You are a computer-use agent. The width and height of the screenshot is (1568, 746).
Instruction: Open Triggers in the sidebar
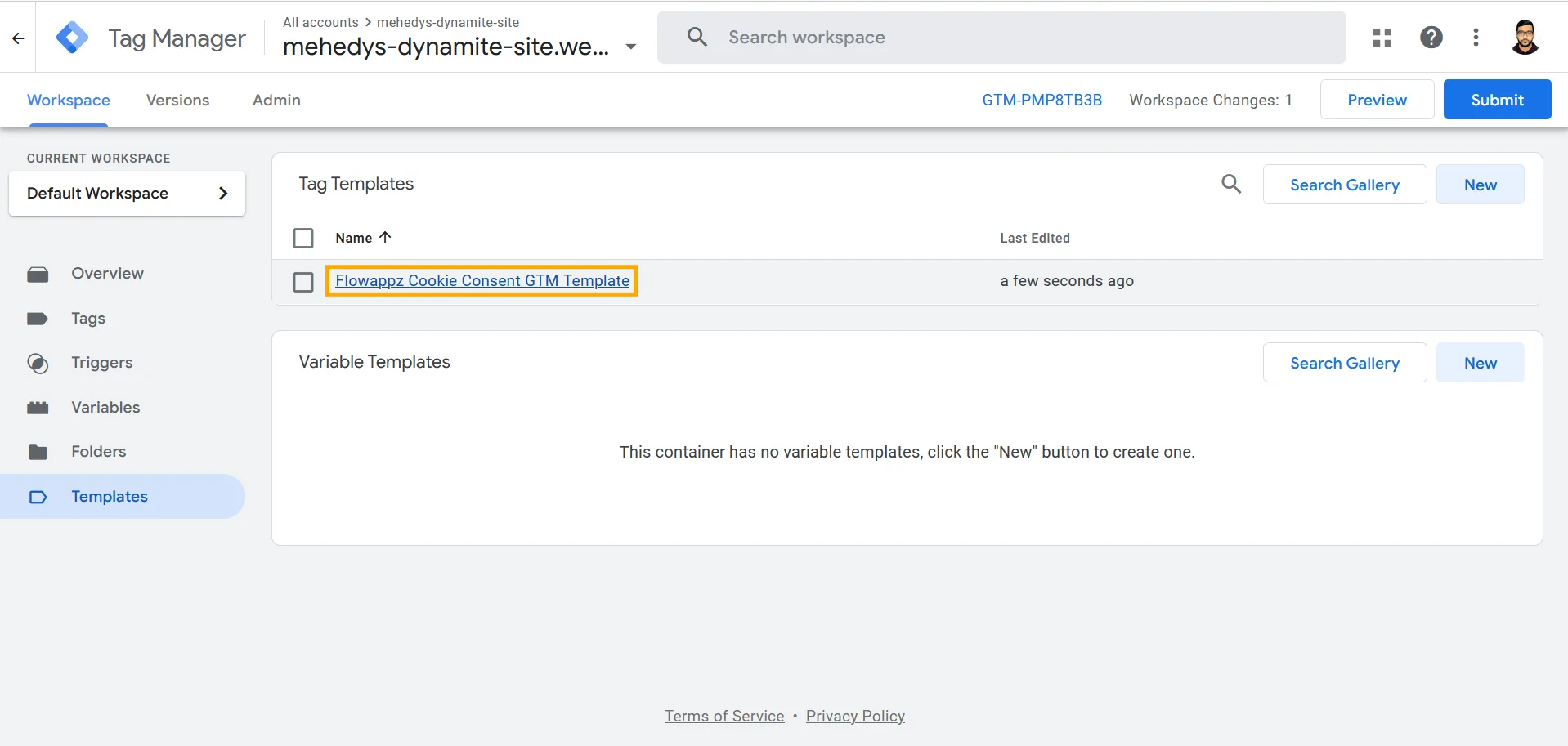pos(101,363)
